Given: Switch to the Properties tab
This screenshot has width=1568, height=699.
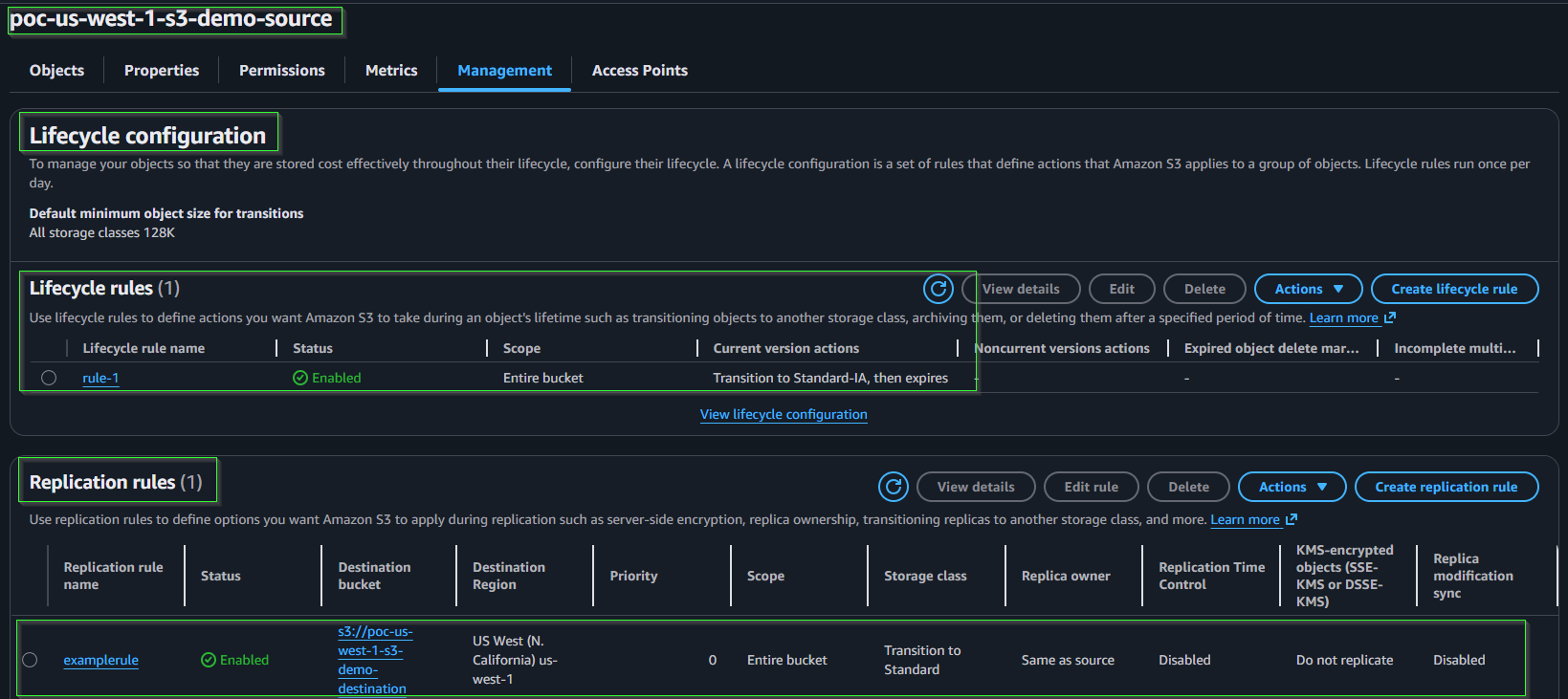Looking at the screenshot, I should pos(162,71).
